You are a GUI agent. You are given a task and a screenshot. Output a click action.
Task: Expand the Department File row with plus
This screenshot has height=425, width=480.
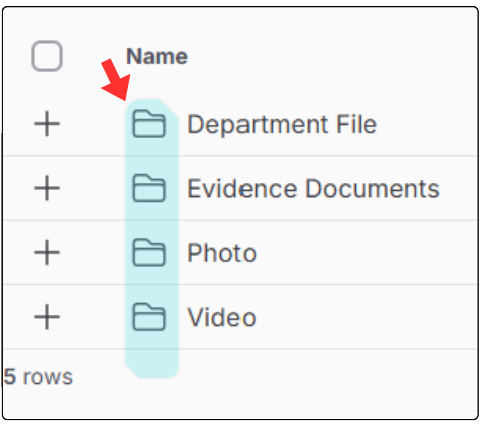pyautogui.click(x=47, y=124)
